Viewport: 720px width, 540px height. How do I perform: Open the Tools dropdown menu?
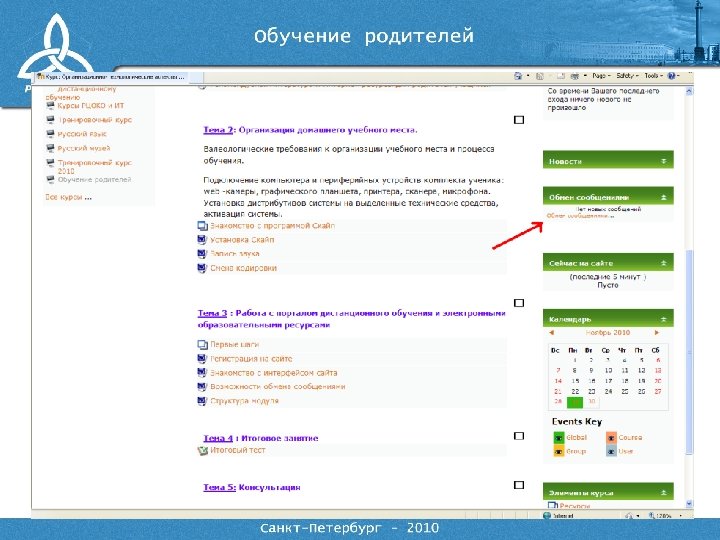click(x=653, y=76)
